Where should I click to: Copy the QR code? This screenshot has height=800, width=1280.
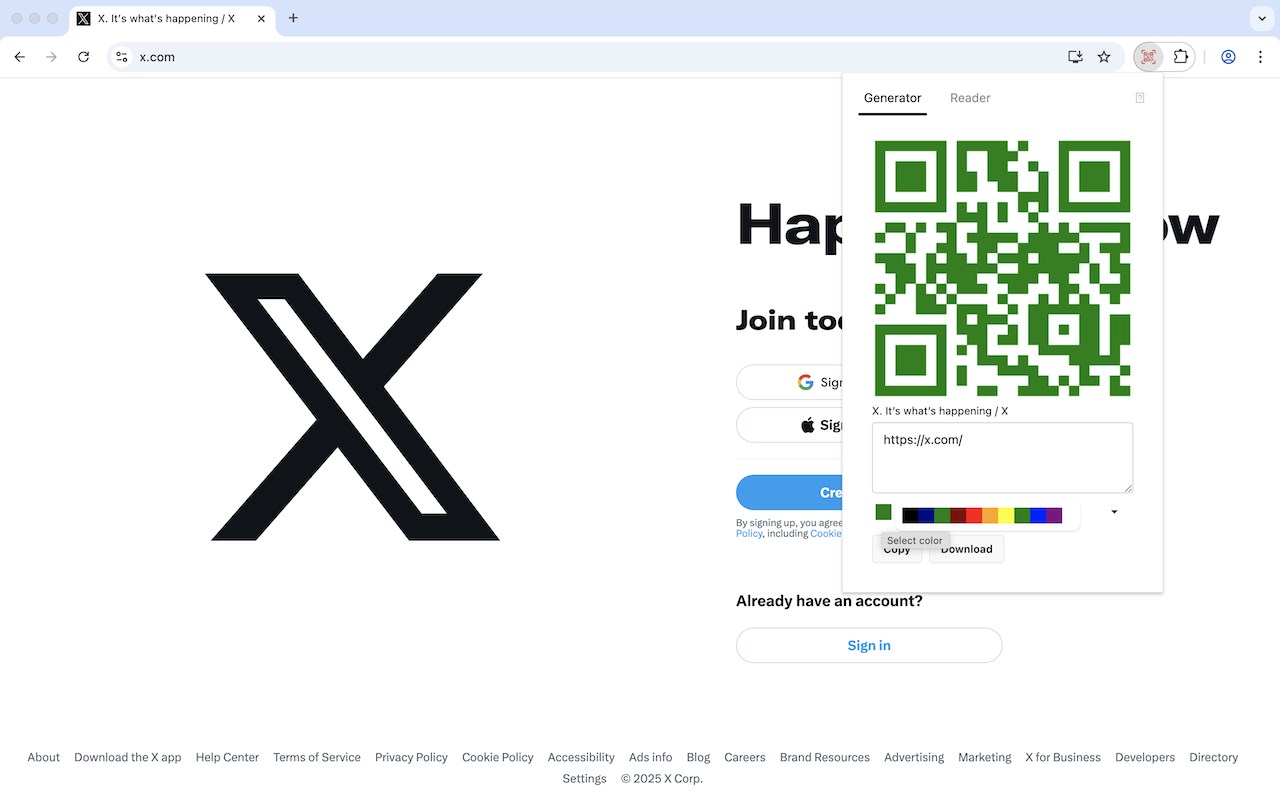pyautogui.click(x=897, y=549)
